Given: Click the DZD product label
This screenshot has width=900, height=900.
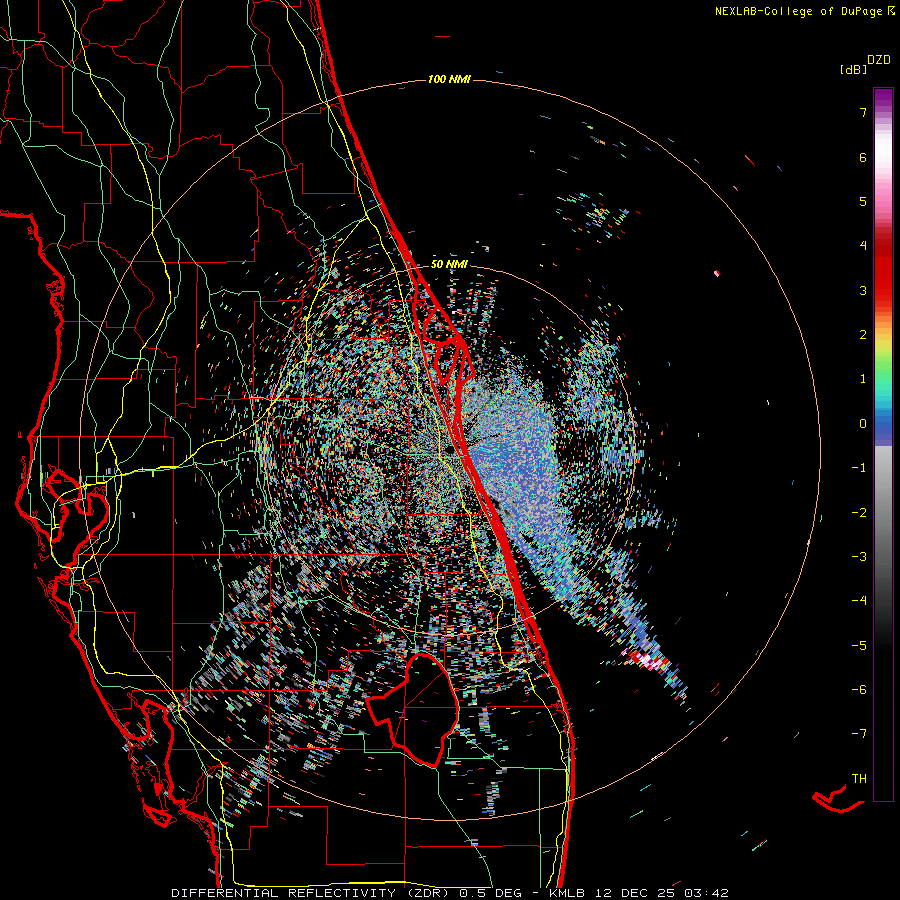Looking at the screenshot, I should coord(879,60).
